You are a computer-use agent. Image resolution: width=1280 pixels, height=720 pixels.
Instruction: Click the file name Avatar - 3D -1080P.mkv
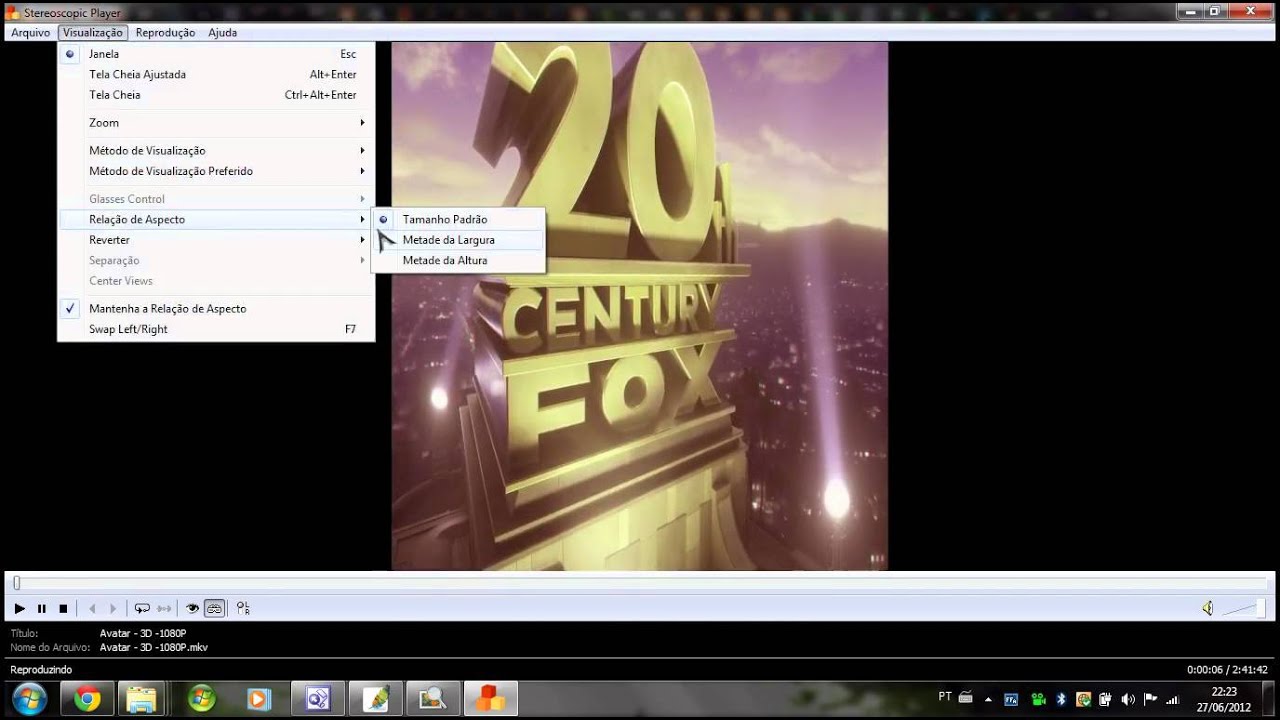[154, 647]
